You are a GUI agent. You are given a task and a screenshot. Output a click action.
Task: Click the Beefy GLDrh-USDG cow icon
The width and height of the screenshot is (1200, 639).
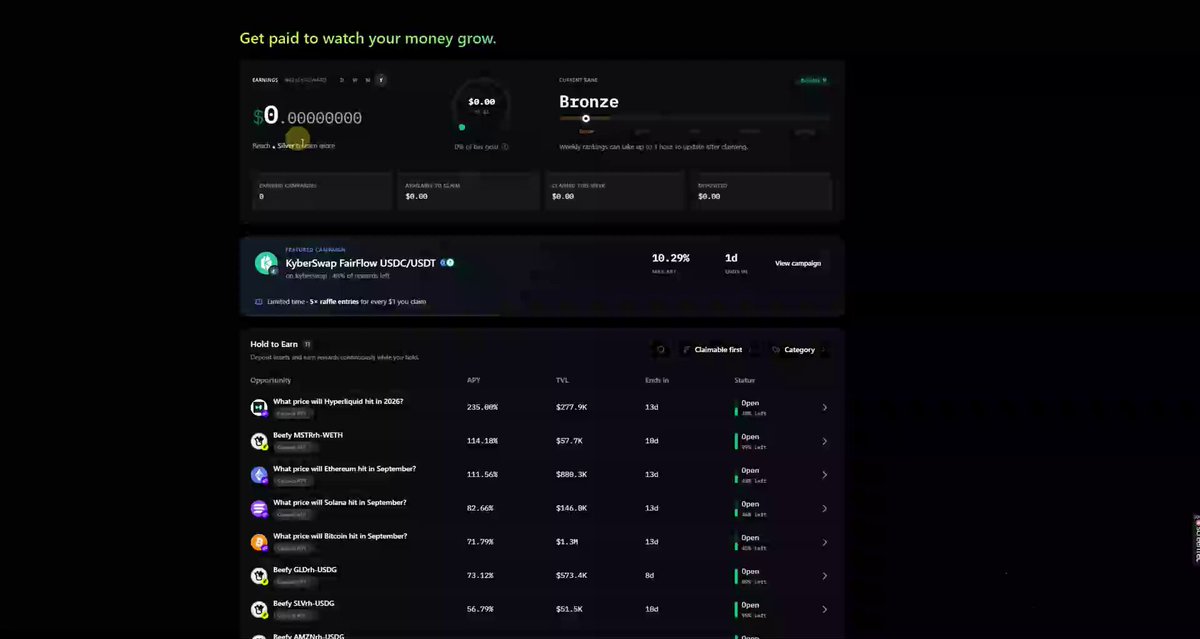[259, 576]
